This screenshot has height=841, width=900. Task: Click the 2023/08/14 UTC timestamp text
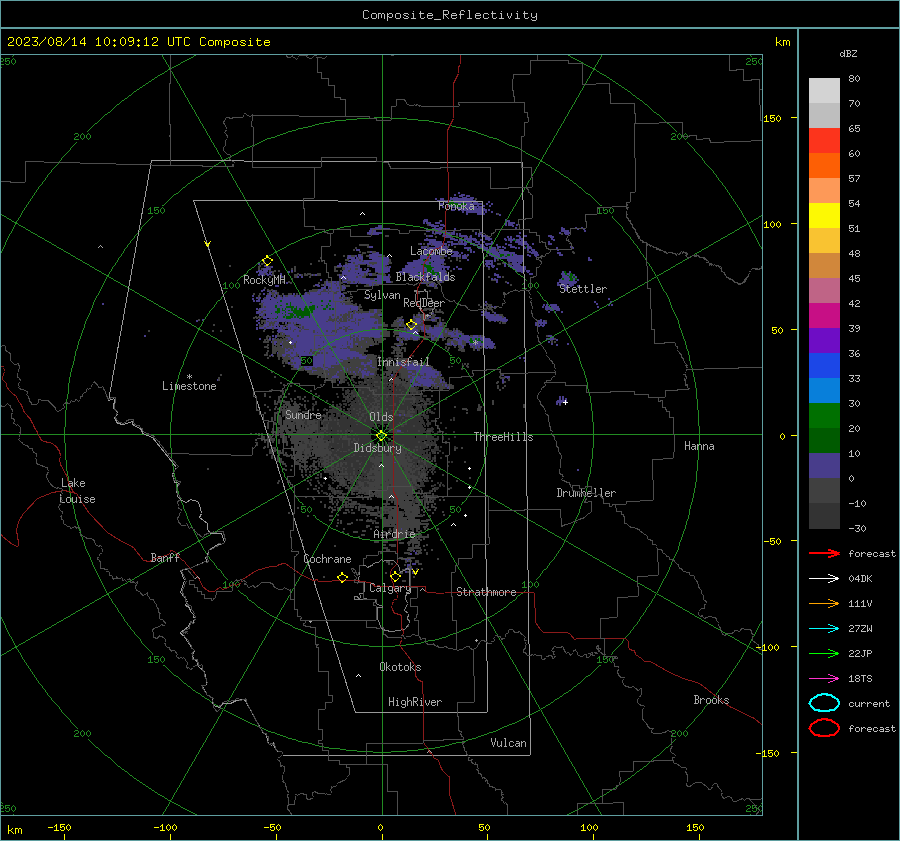[139, 42]
